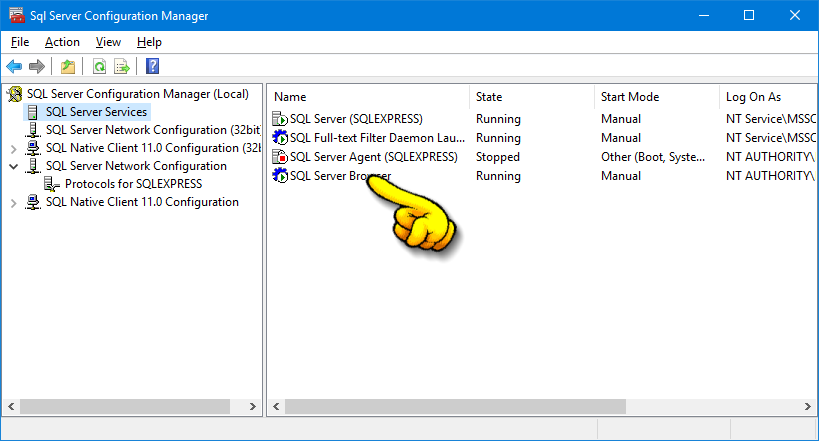819x441 pixels.
Task: Click the SQL Server (SQLEXPRESS) service icon
Action: tap(280, 119)
